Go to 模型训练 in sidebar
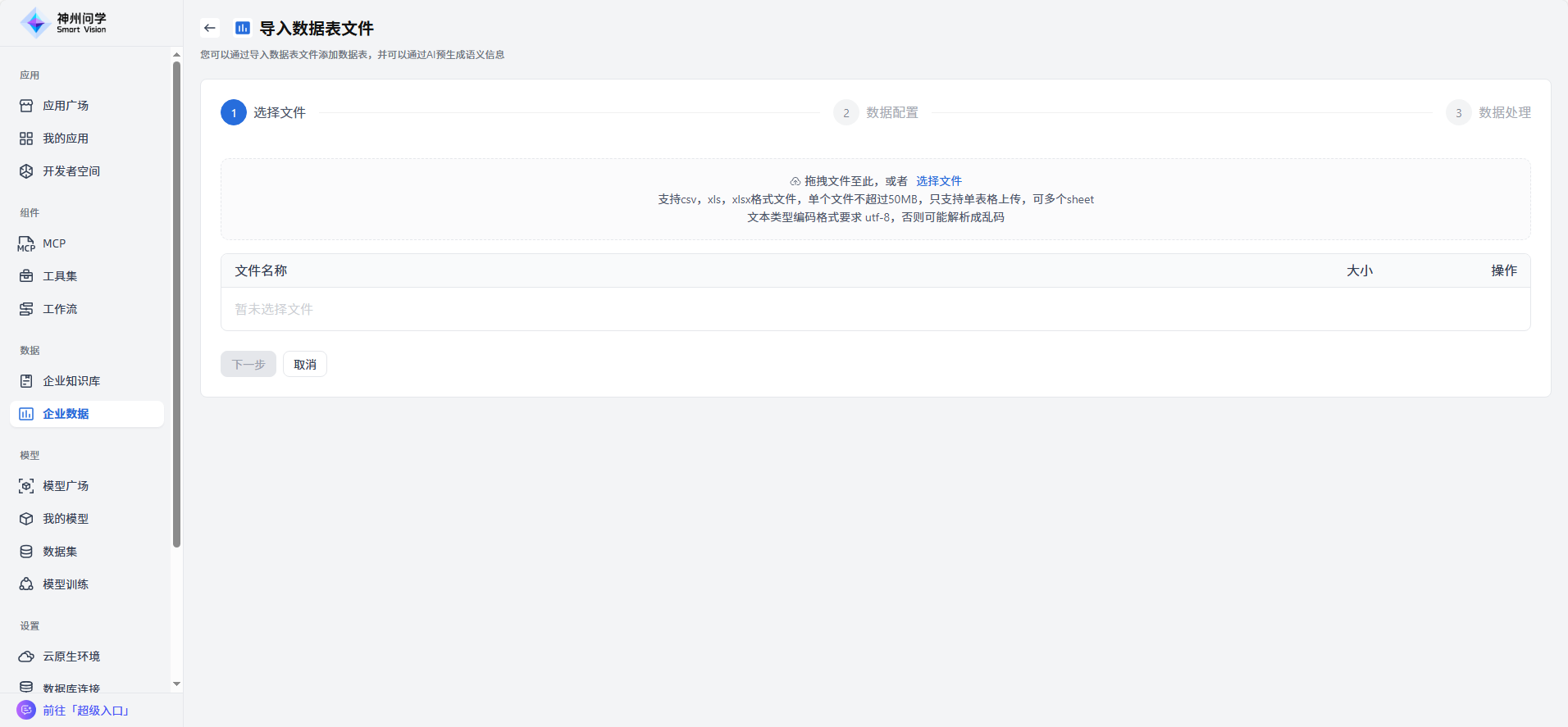Viewport: 1568px width, 727px height. point(66,584)
